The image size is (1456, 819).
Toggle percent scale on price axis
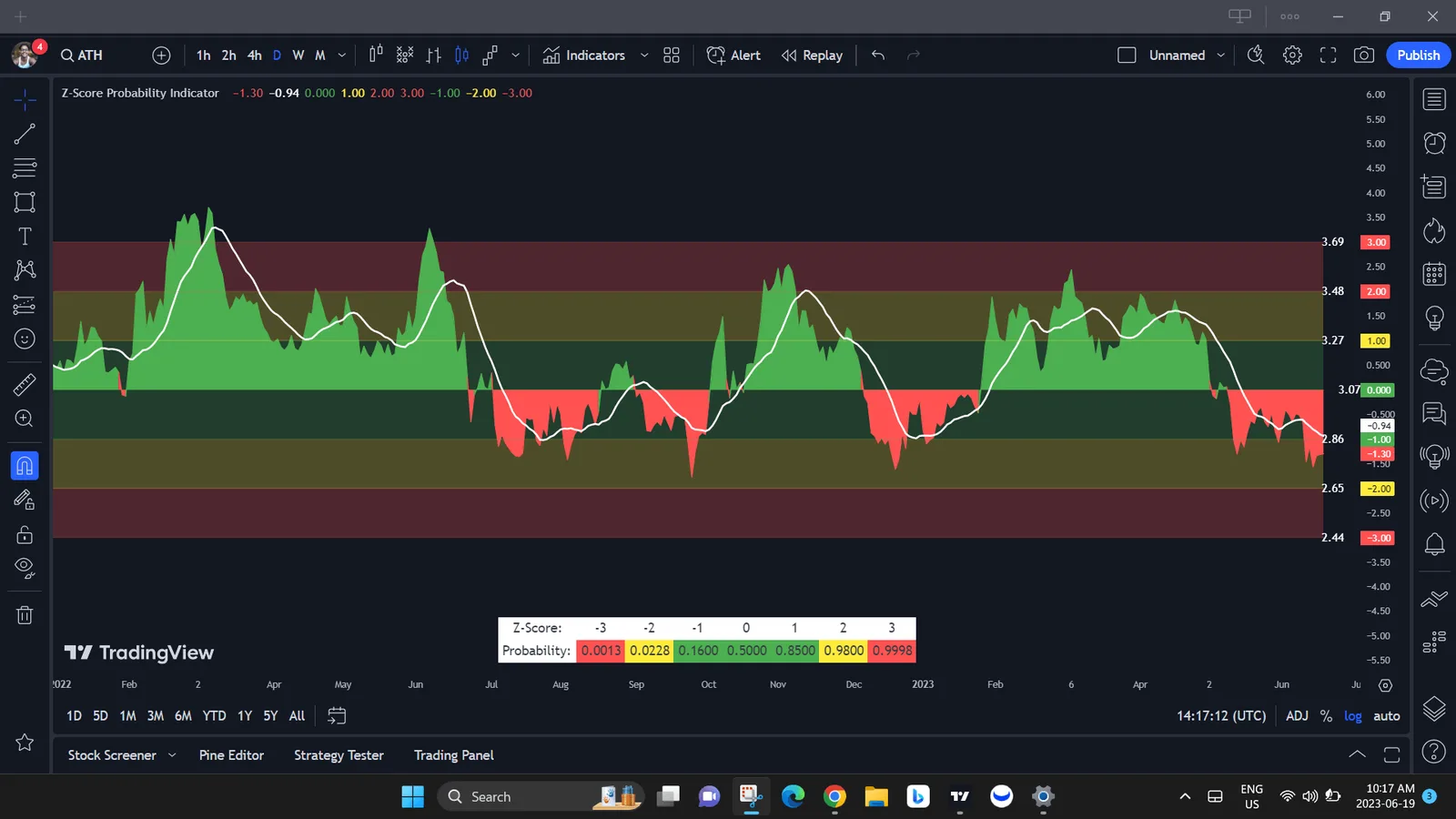tap(1326, 716)
